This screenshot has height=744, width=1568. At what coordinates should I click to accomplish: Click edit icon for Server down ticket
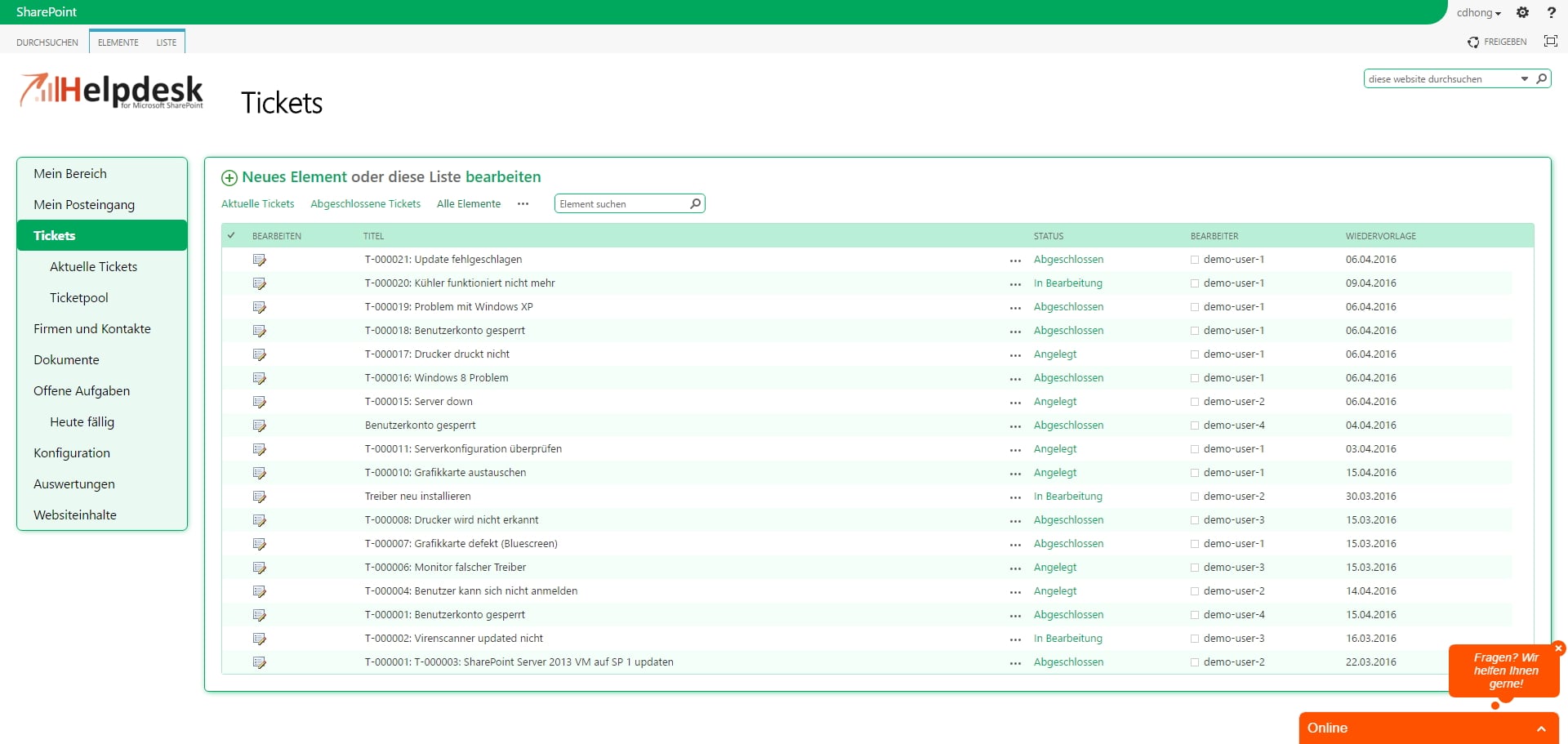coord(260,402)
